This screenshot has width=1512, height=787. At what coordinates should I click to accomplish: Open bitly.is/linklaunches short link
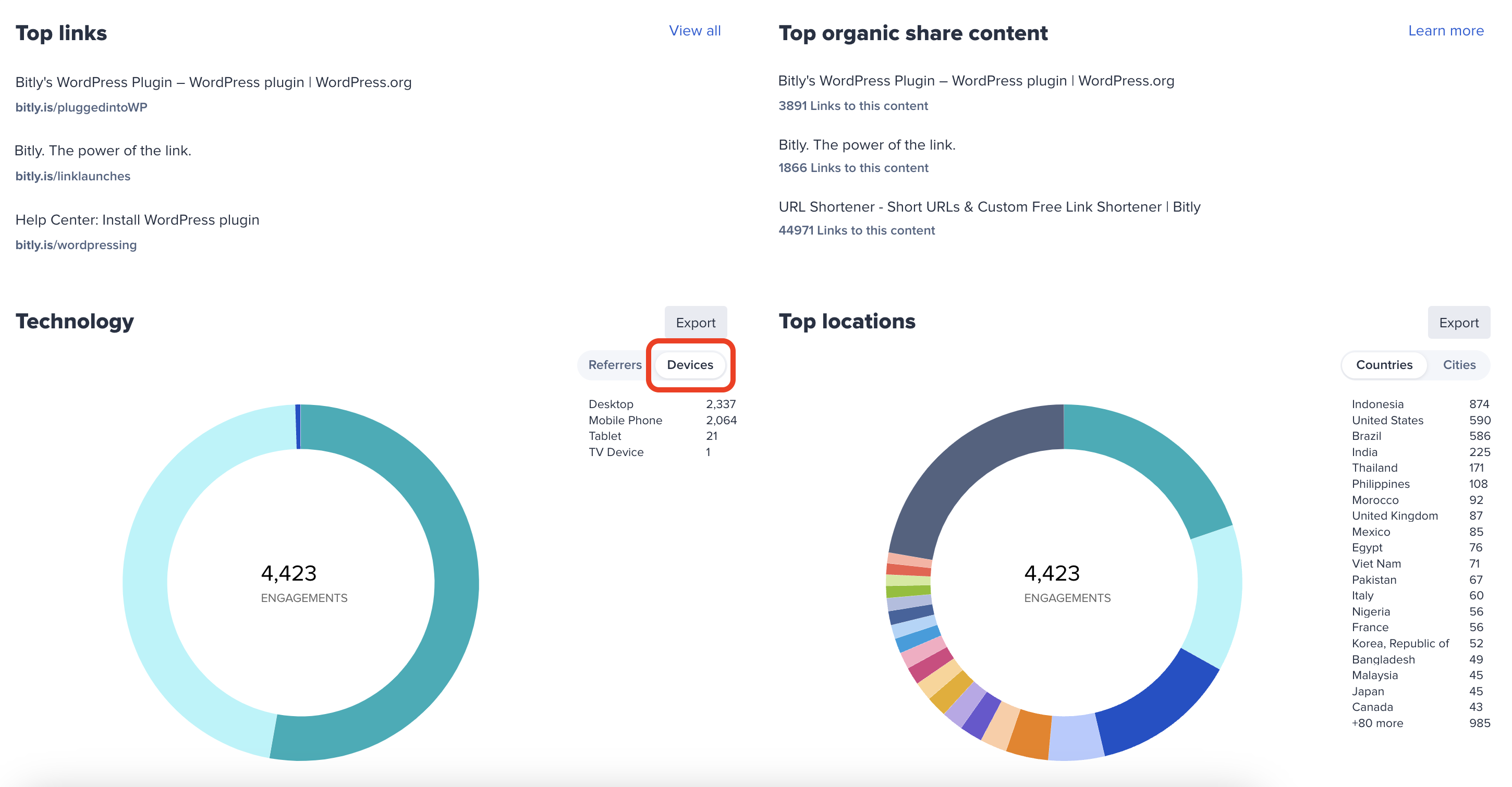coord(73,176)
